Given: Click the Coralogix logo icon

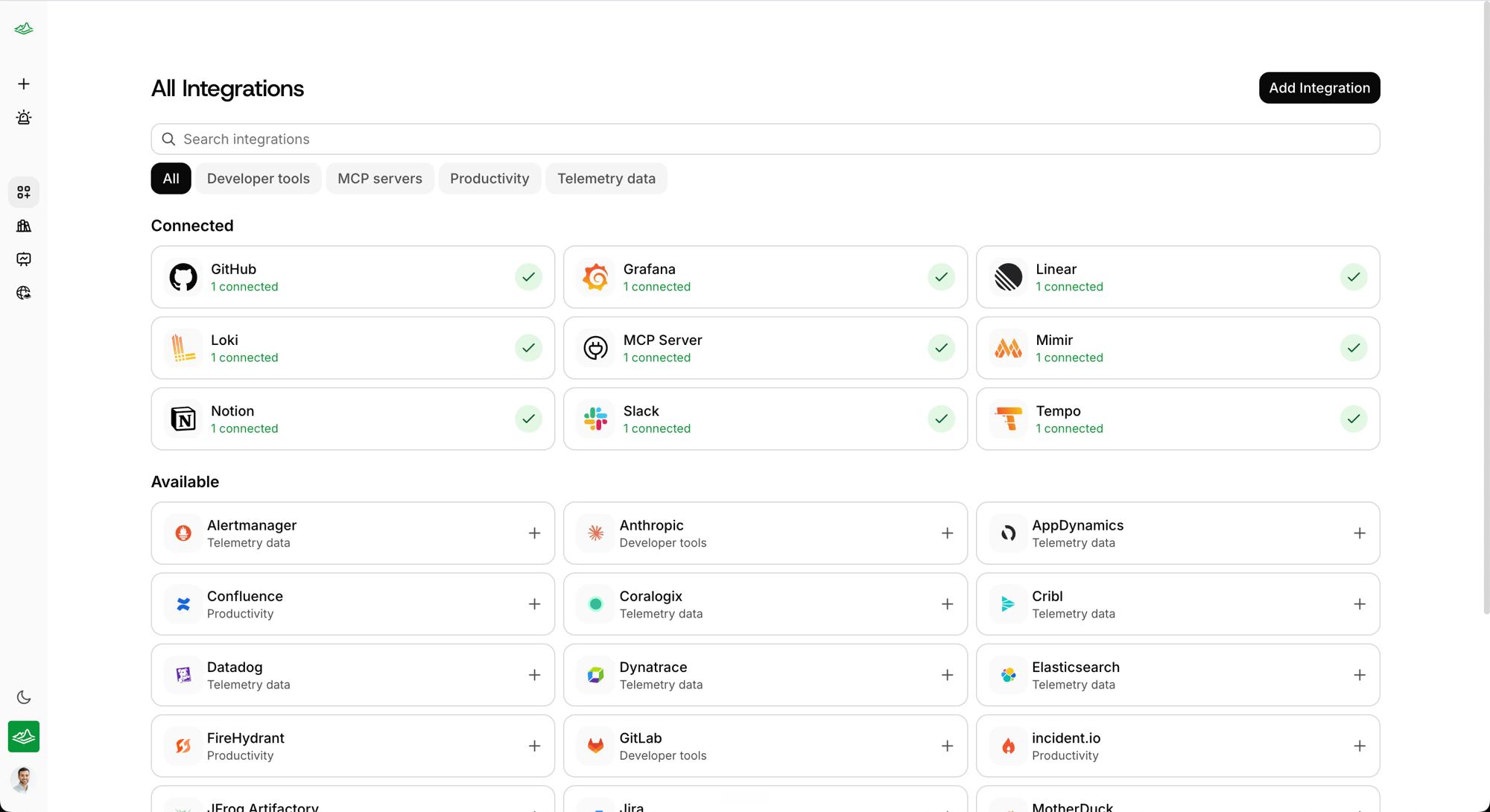Looking at the screenshot, I should tap(596, 604).
